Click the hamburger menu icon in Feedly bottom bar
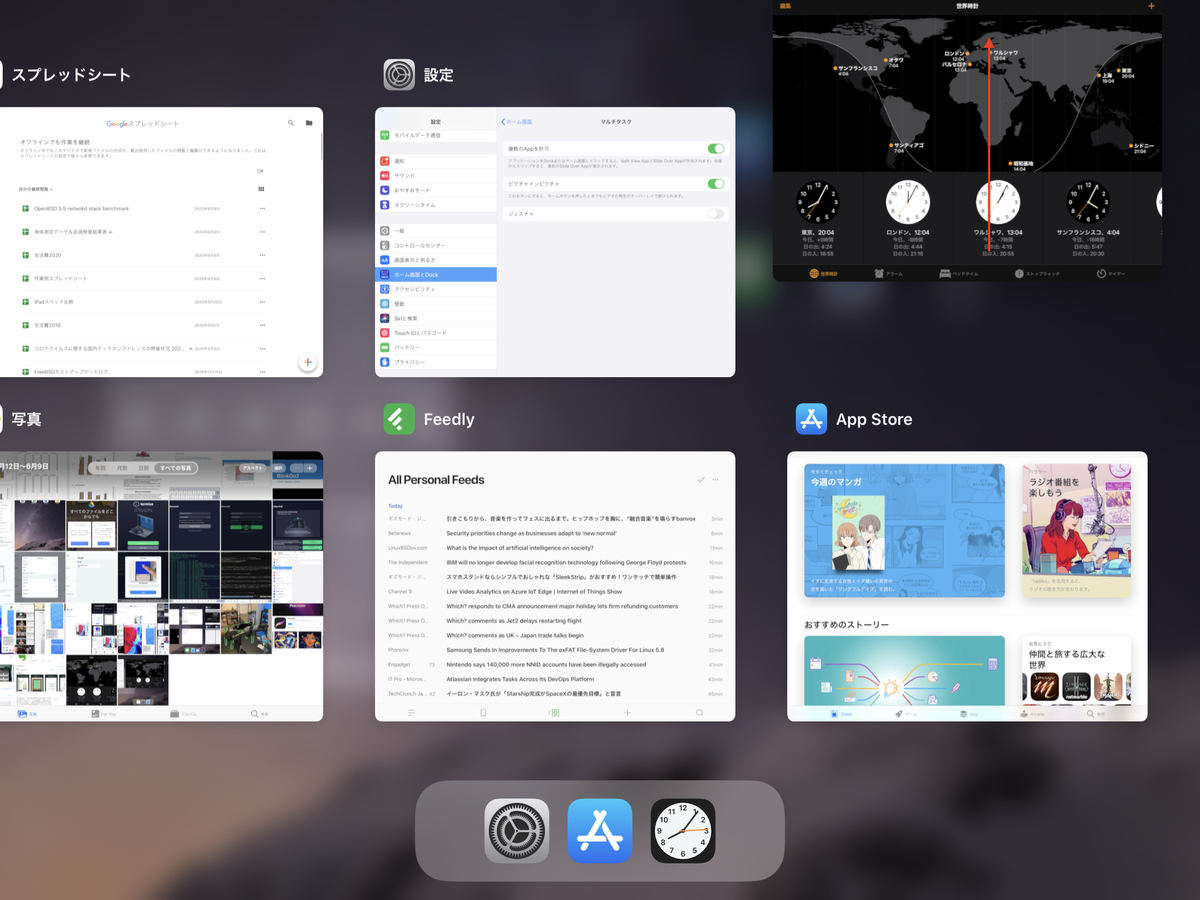 [410, 713]
